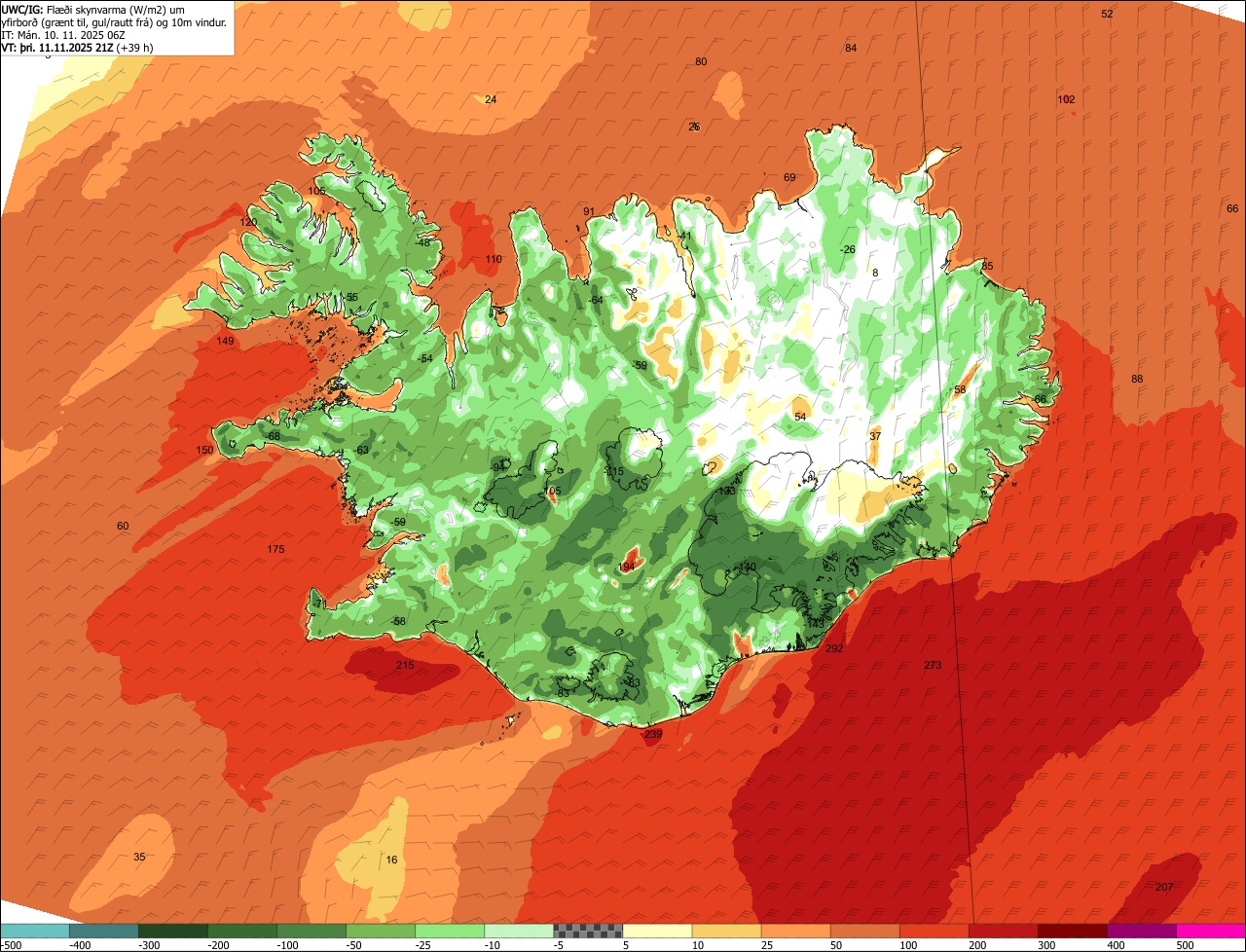Click the legend swatch between 50 and 100
Screen dimensions: 1246x952
pyautogui.click(x=864, y=931)
